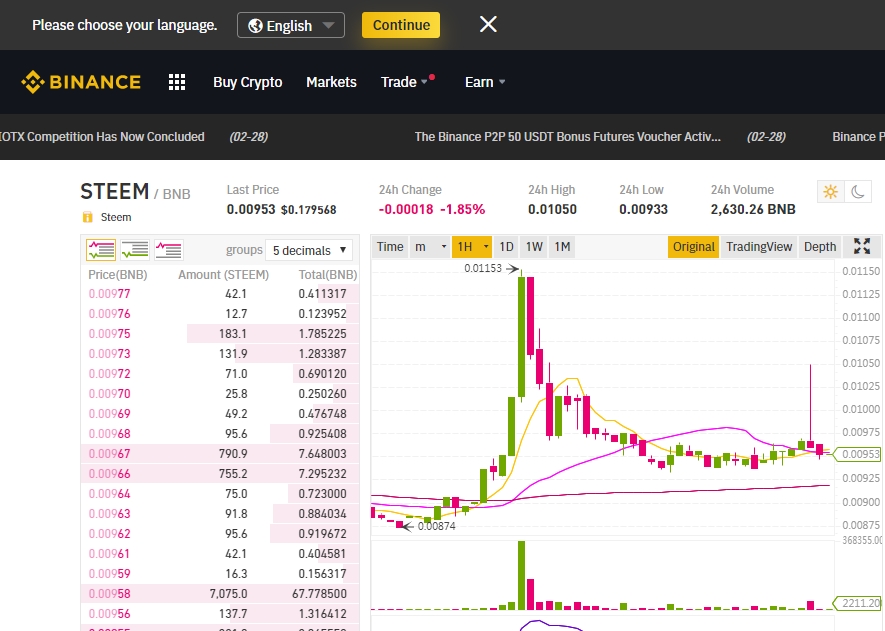Click the Binance logo
885x631 pixels.
point(81,82)
